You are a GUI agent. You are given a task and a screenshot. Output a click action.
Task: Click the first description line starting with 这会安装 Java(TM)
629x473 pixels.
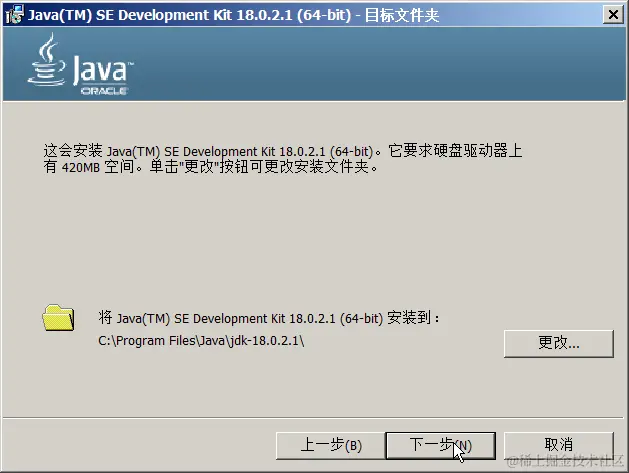coord(283,151)
